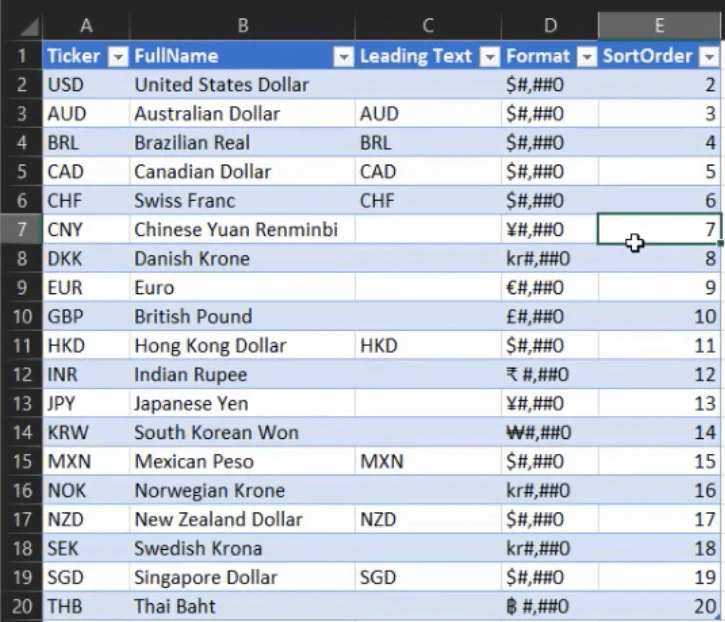Viewport: 725px width, 622px height.
Task: Select the JPY ticker cell
Action: 86,403
